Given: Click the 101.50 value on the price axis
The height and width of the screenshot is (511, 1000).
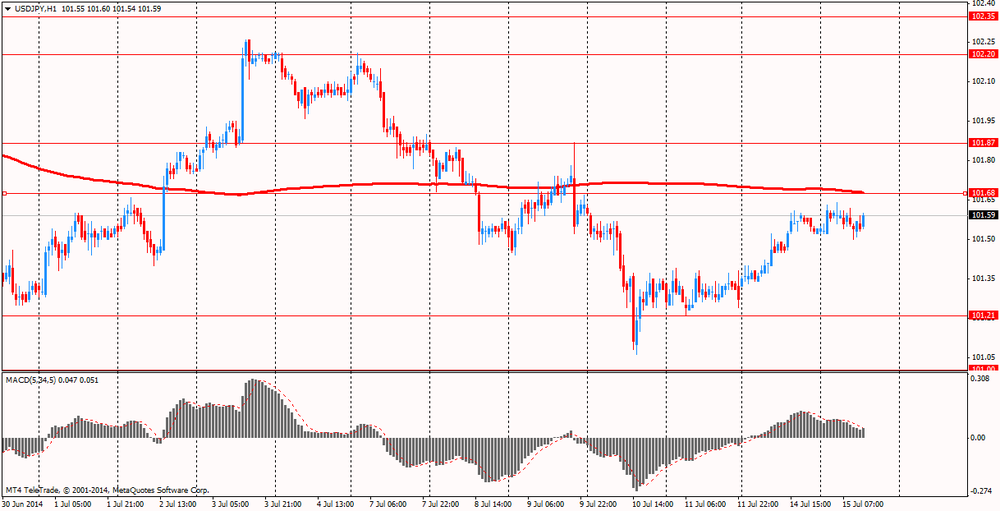Looking at the screenshot, I should (983, 239).
